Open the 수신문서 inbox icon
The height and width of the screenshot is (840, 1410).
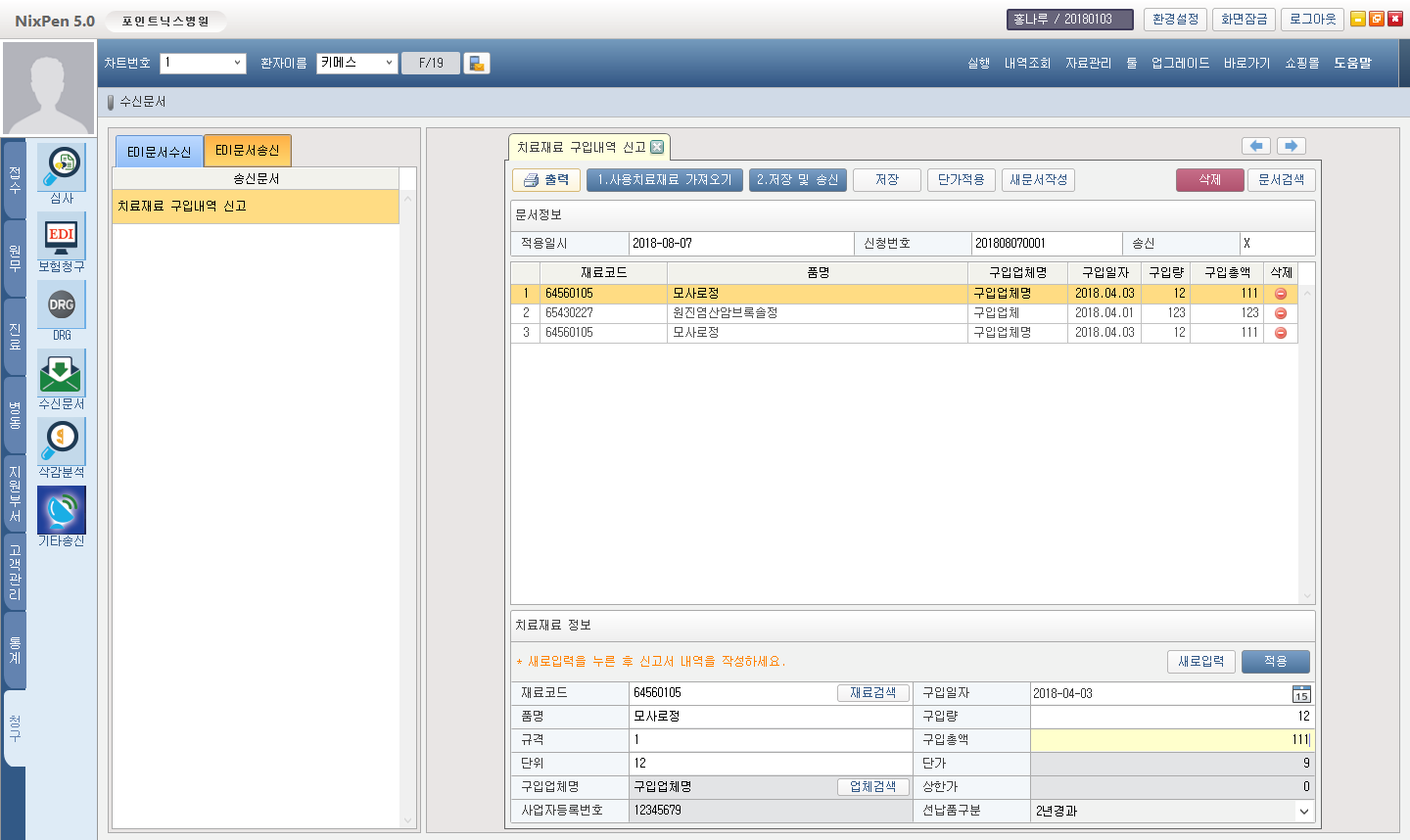pos(62,373)
